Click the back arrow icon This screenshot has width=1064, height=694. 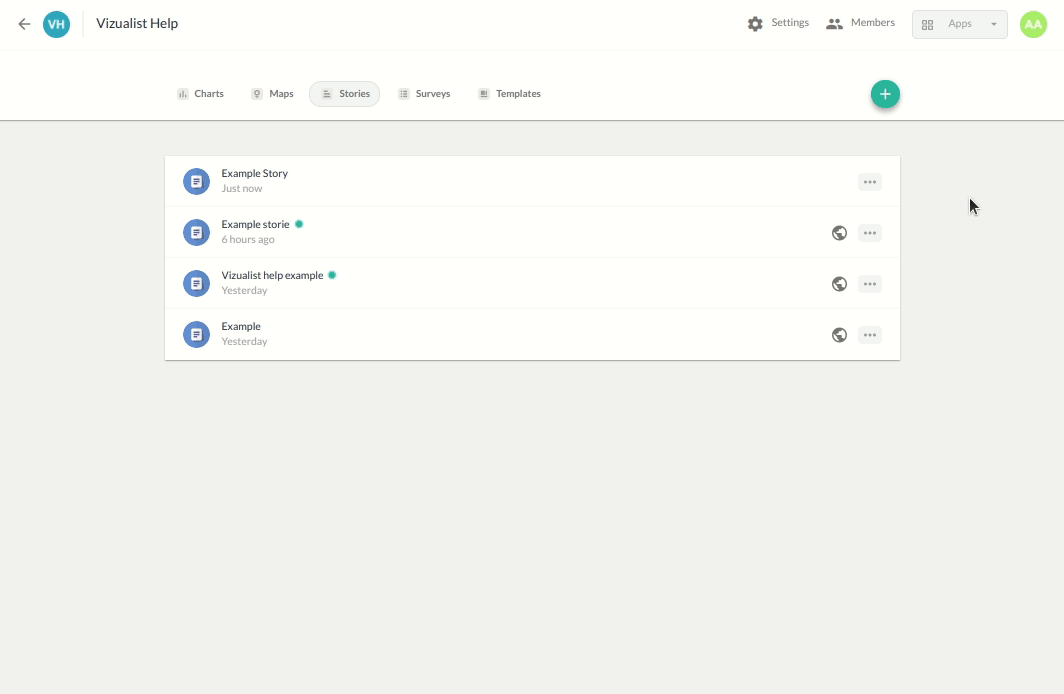(x=24, y=24)
